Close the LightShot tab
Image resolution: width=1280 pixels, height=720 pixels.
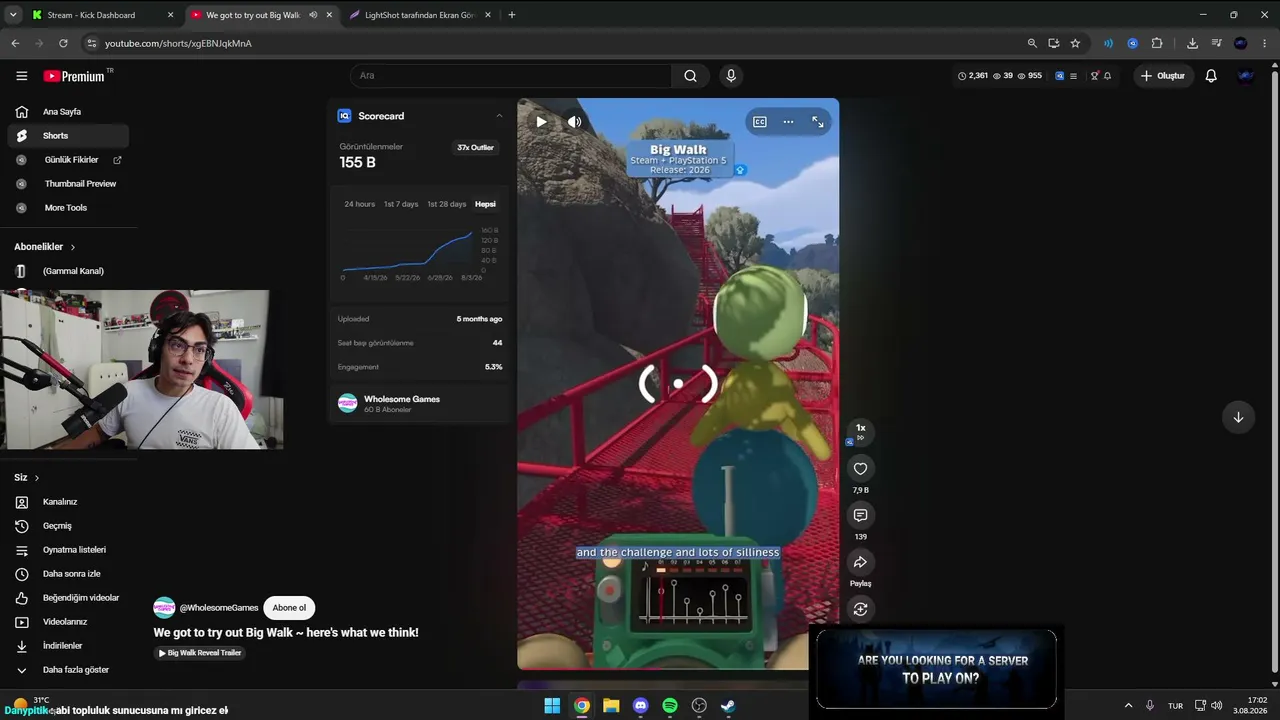(487, 15)
